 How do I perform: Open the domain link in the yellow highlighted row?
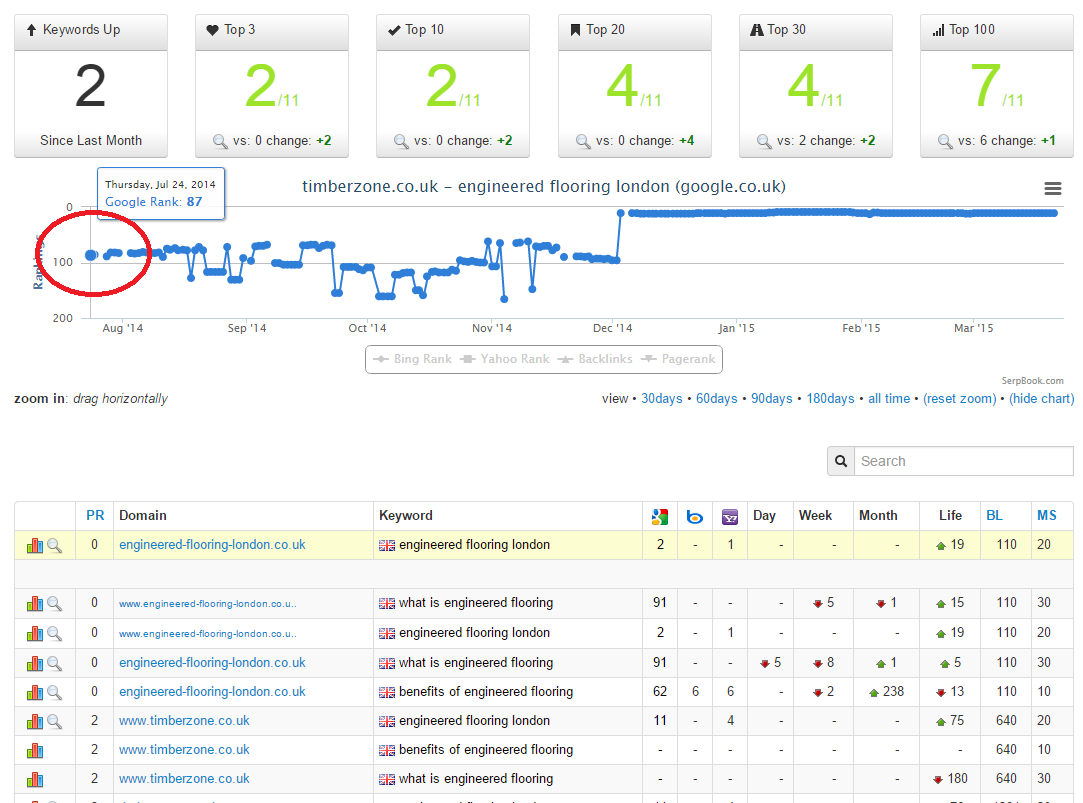click(212, 545)
